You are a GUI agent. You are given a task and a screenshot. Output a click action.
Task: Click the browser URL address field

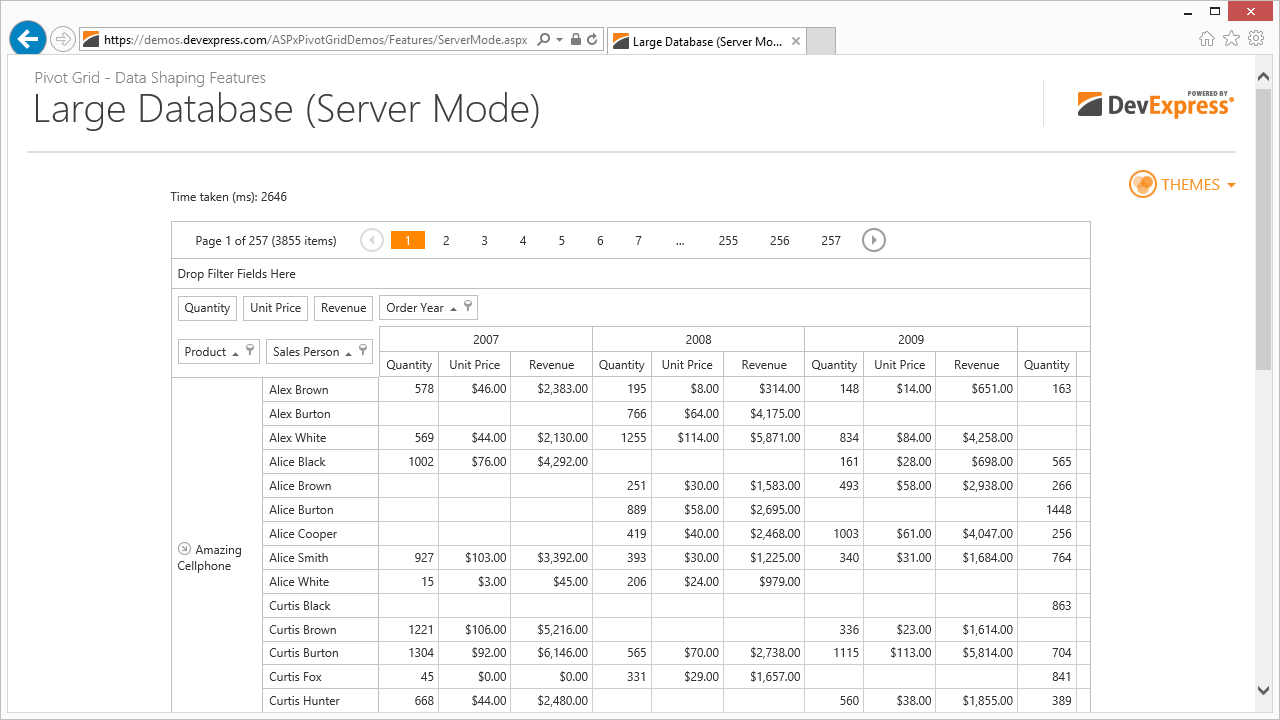click(315, 40)
